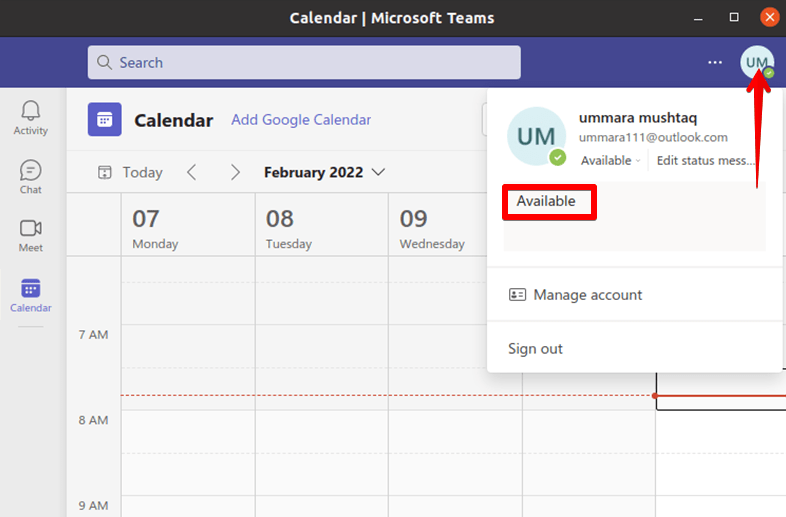This screenshot has width=786, height=517.
Task: Close the Microsoft Teams window
Action: pos(770,18)
